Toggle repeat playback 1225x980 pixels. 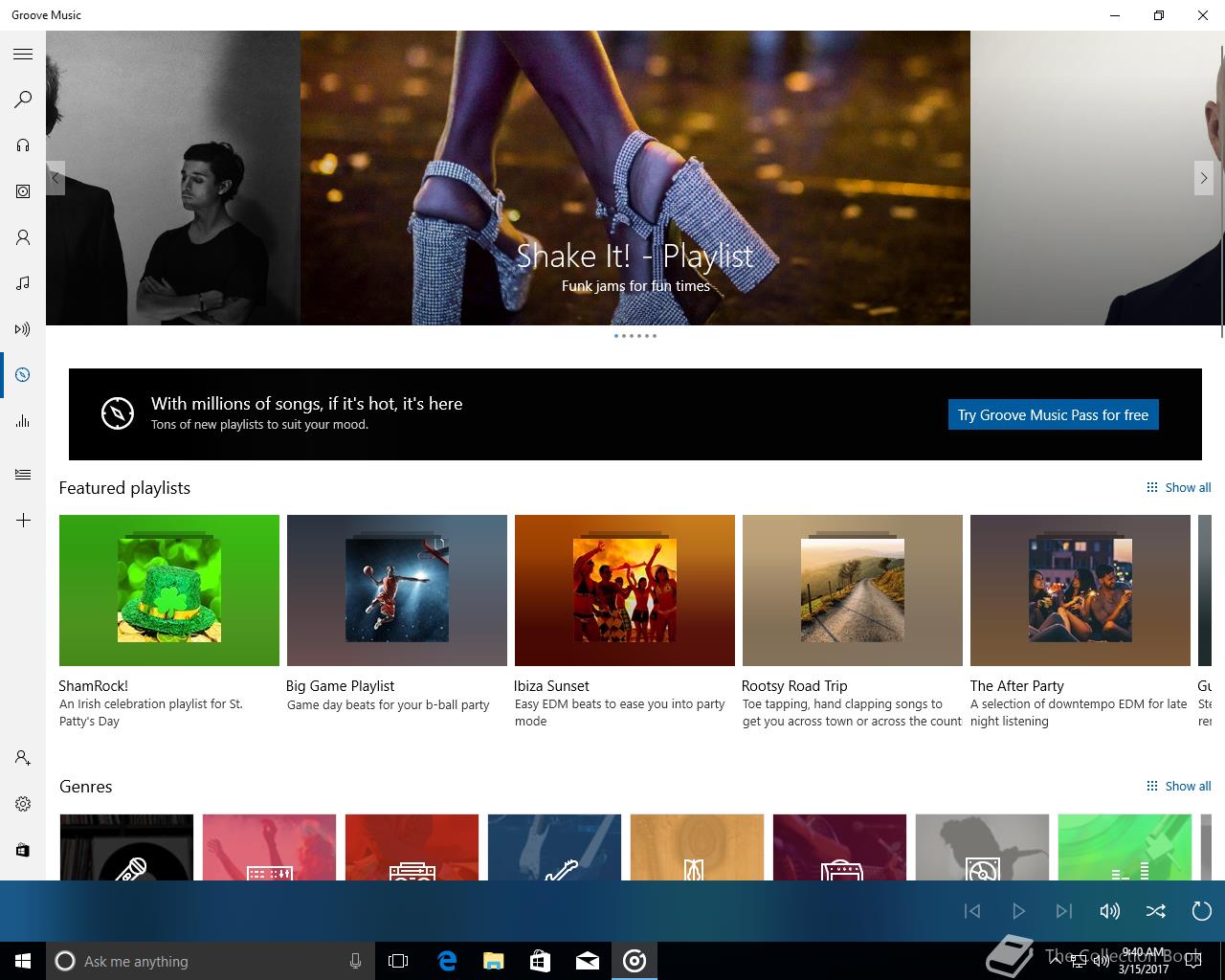1202,911
